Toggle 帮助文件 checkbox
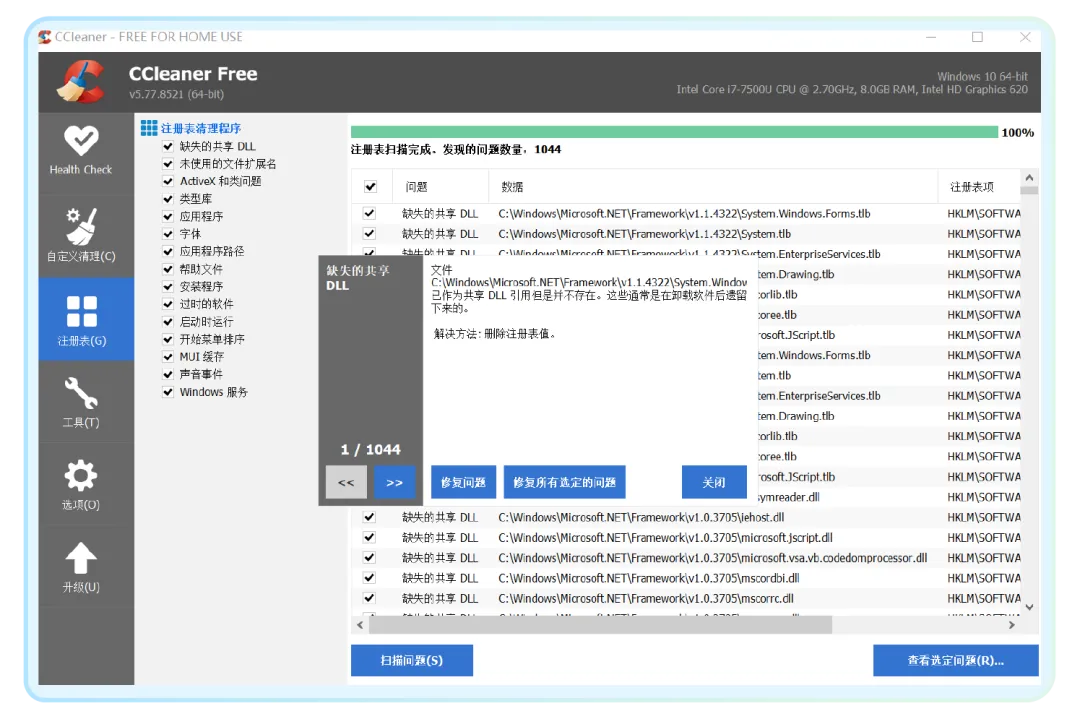Screen dimensions: 1080x719 click(167, 269)
